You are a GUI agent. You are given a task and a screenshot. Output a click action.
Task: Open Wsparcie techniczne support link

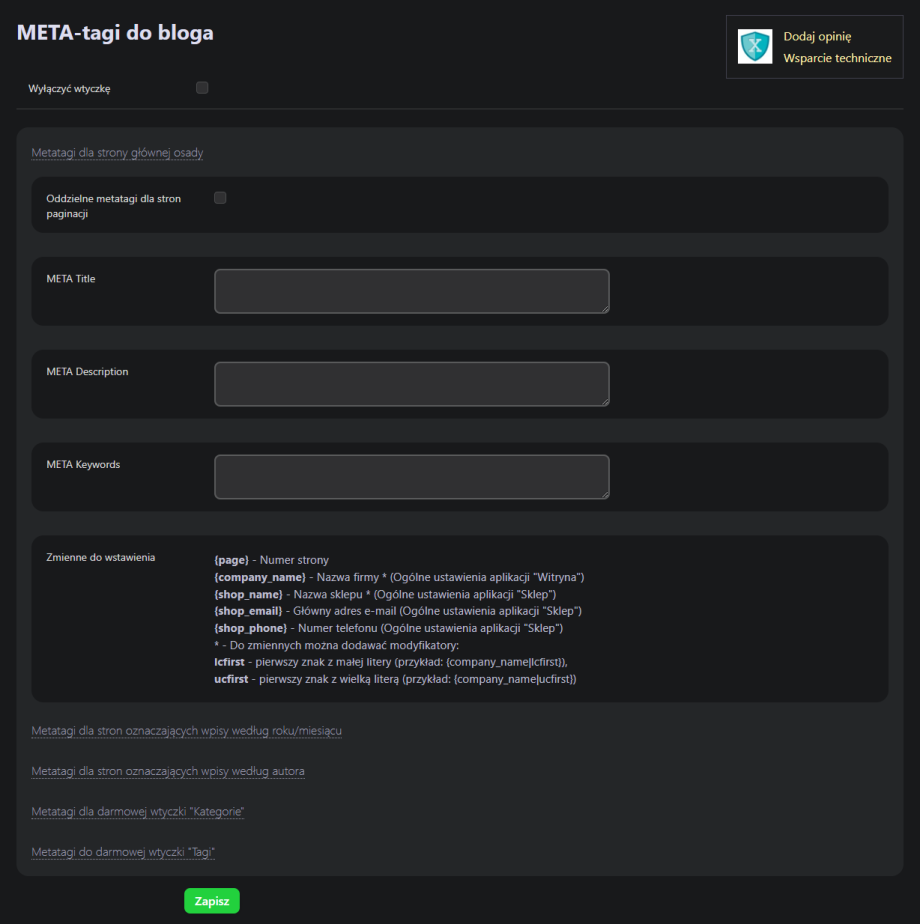(837, 58)
